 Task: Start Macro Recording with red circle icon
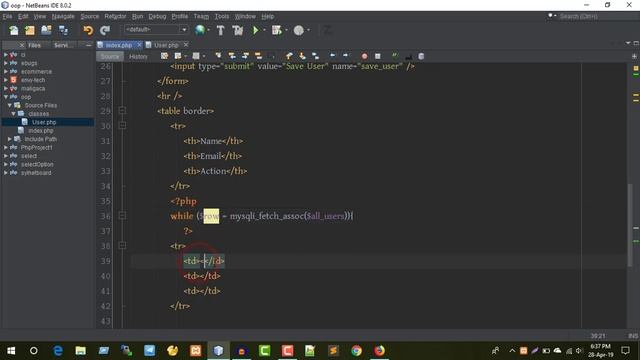coord(364,56)
